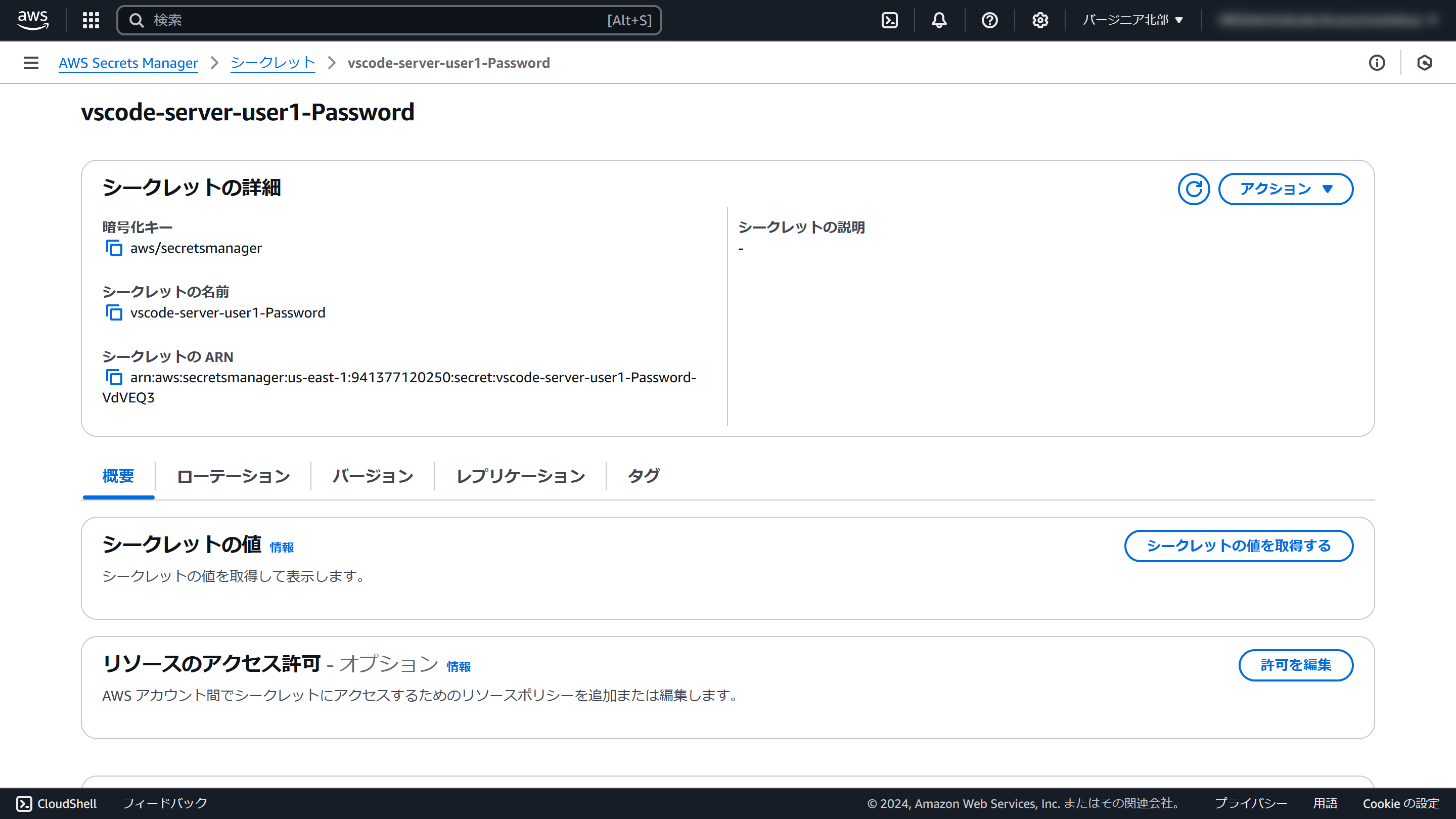
Task: Copy the encryption key aws/secretsmanager
Action: coord(114,248)
